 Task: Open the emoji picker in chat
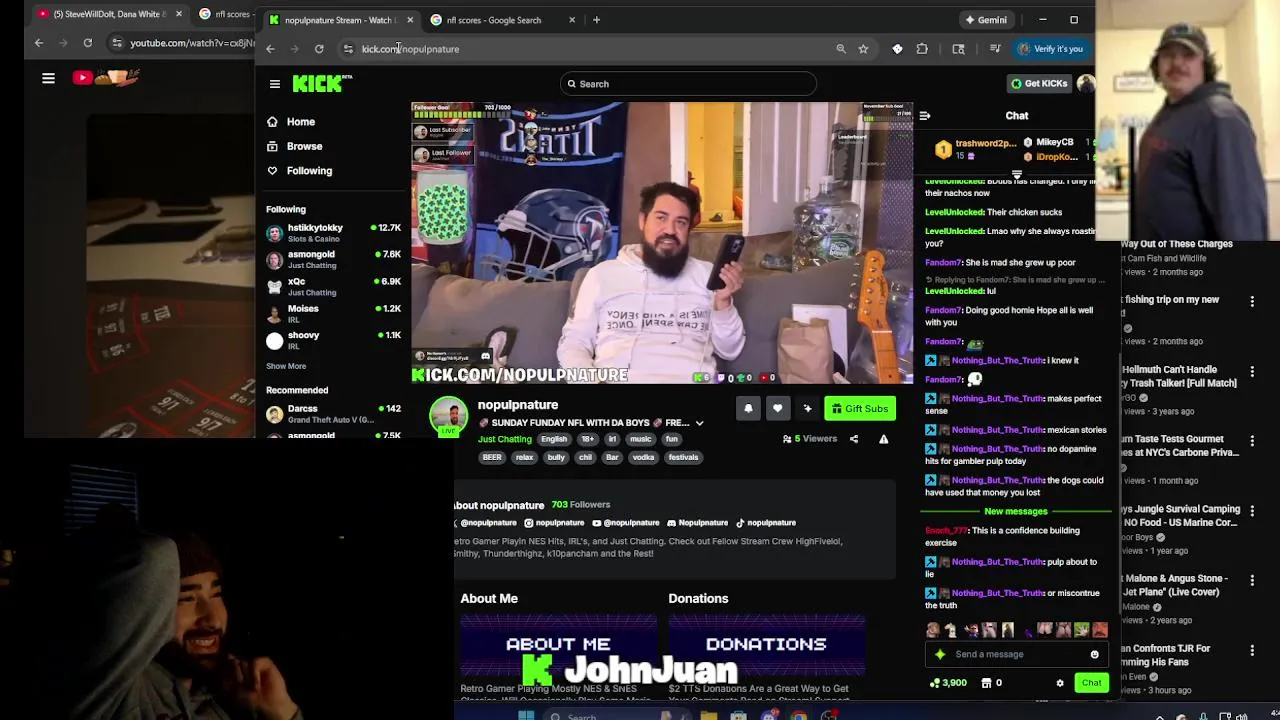point(1094,654)
